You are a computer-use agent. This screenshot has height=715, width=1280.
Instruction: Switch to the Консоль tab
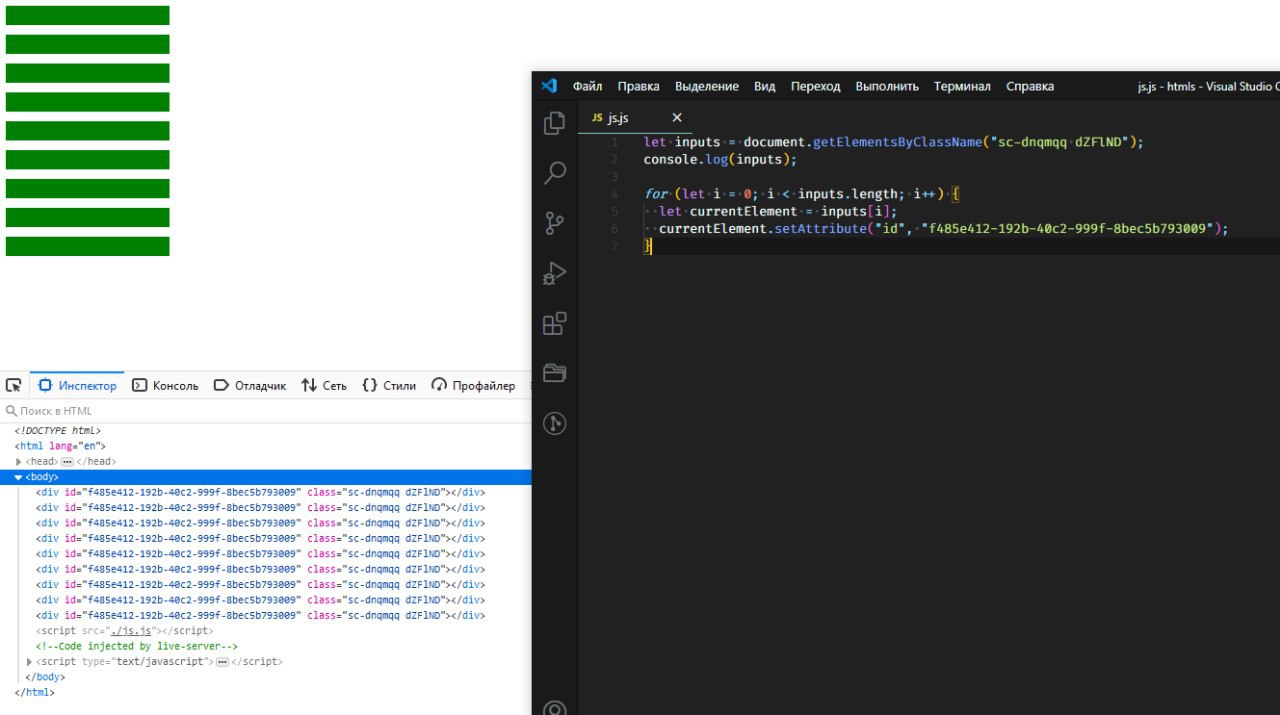tap(166, 385)
